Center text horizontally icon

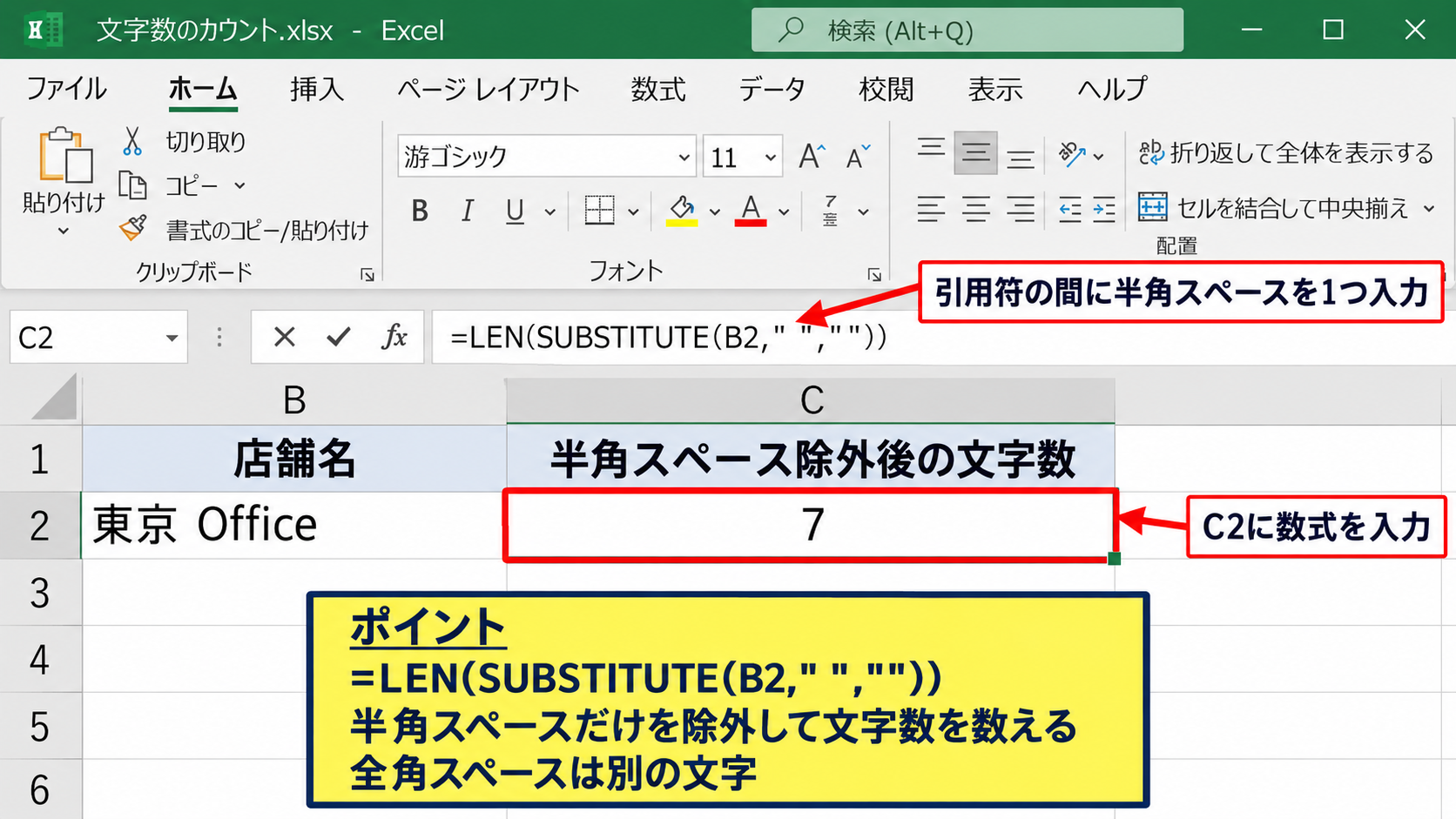point(975,209)
